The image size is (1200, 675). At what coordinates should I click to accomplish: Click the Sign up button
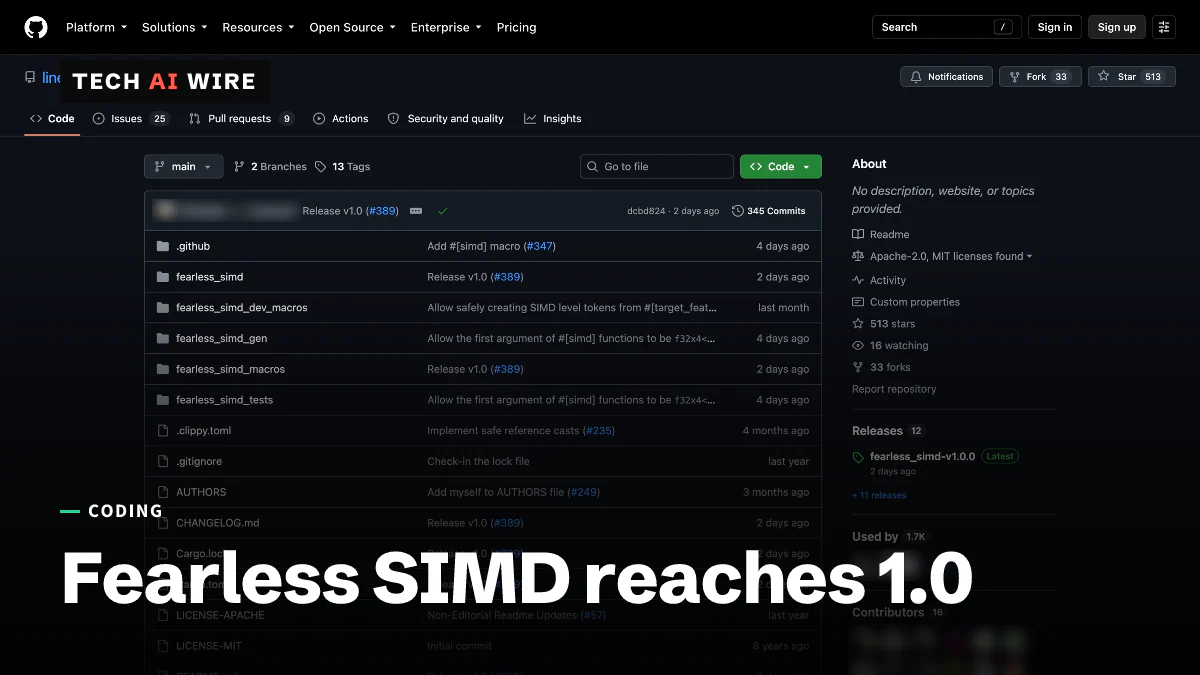(x=1116, y=27)
